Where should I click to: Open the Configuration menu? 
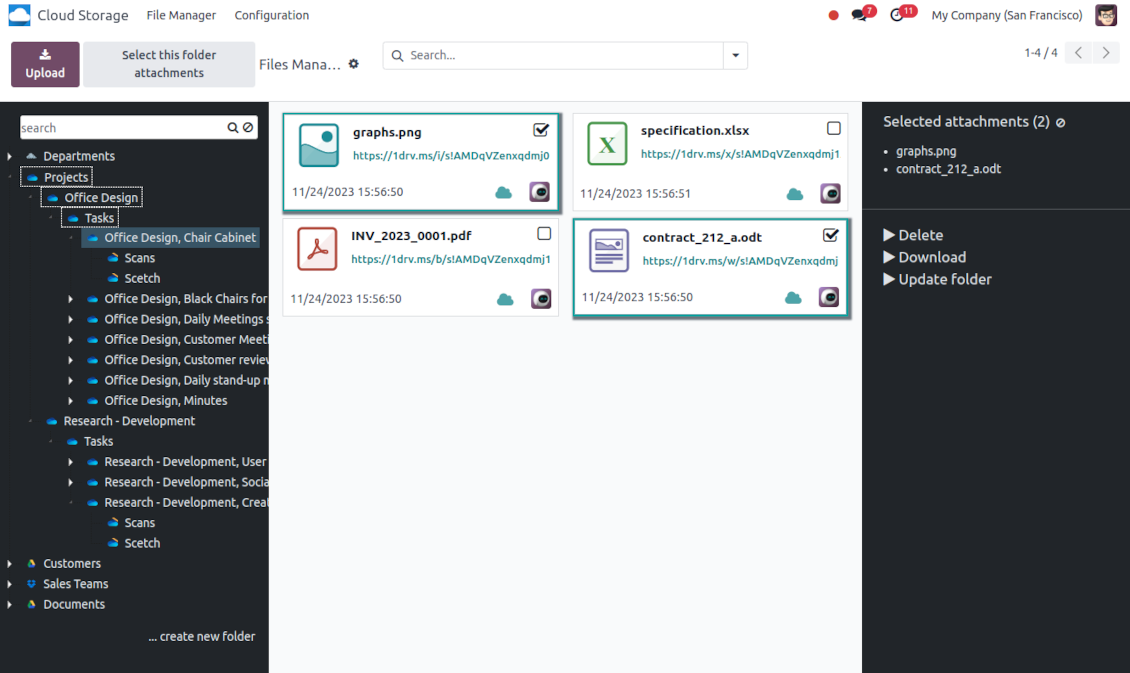pyautogui.click(x=272, y=15)
